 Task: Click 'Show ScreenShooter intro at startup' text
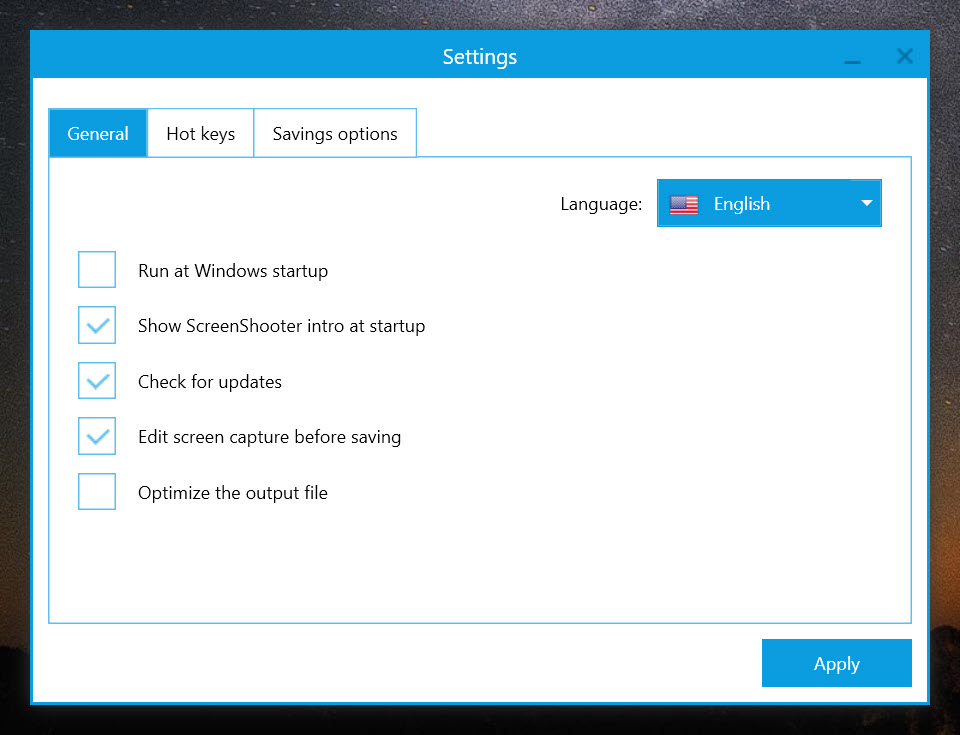[x=282, y=326]
